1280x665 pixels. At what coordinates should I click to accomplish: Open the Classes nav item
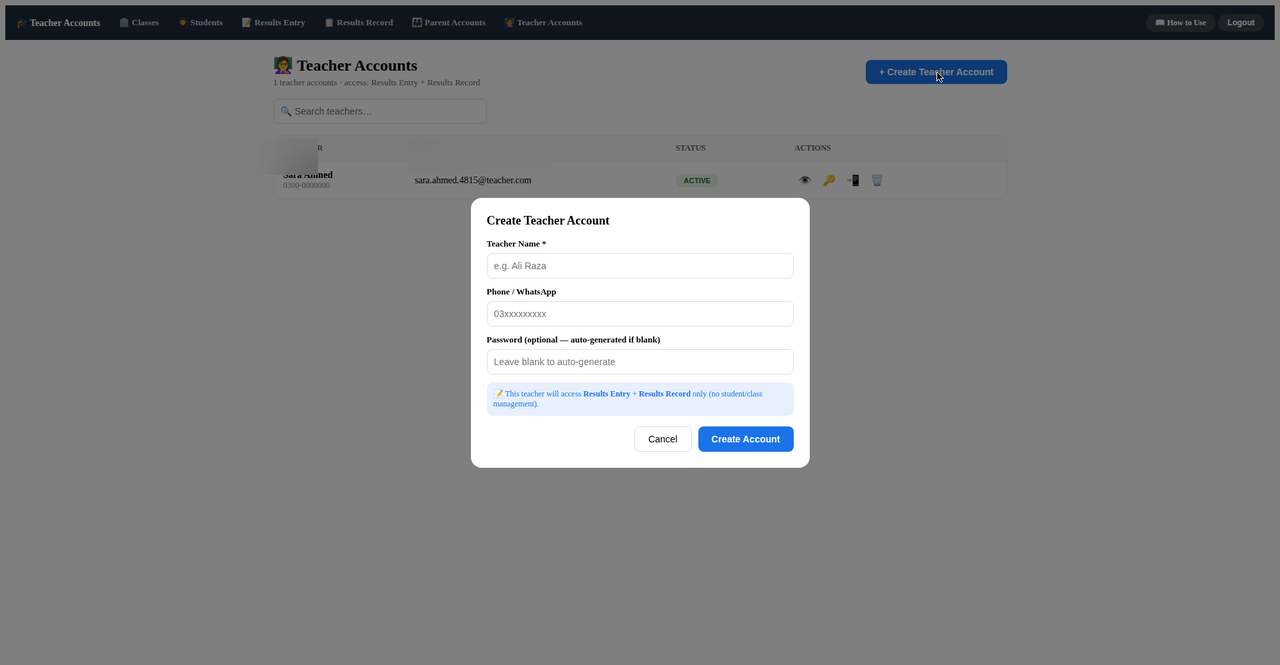tap(139, 22)
